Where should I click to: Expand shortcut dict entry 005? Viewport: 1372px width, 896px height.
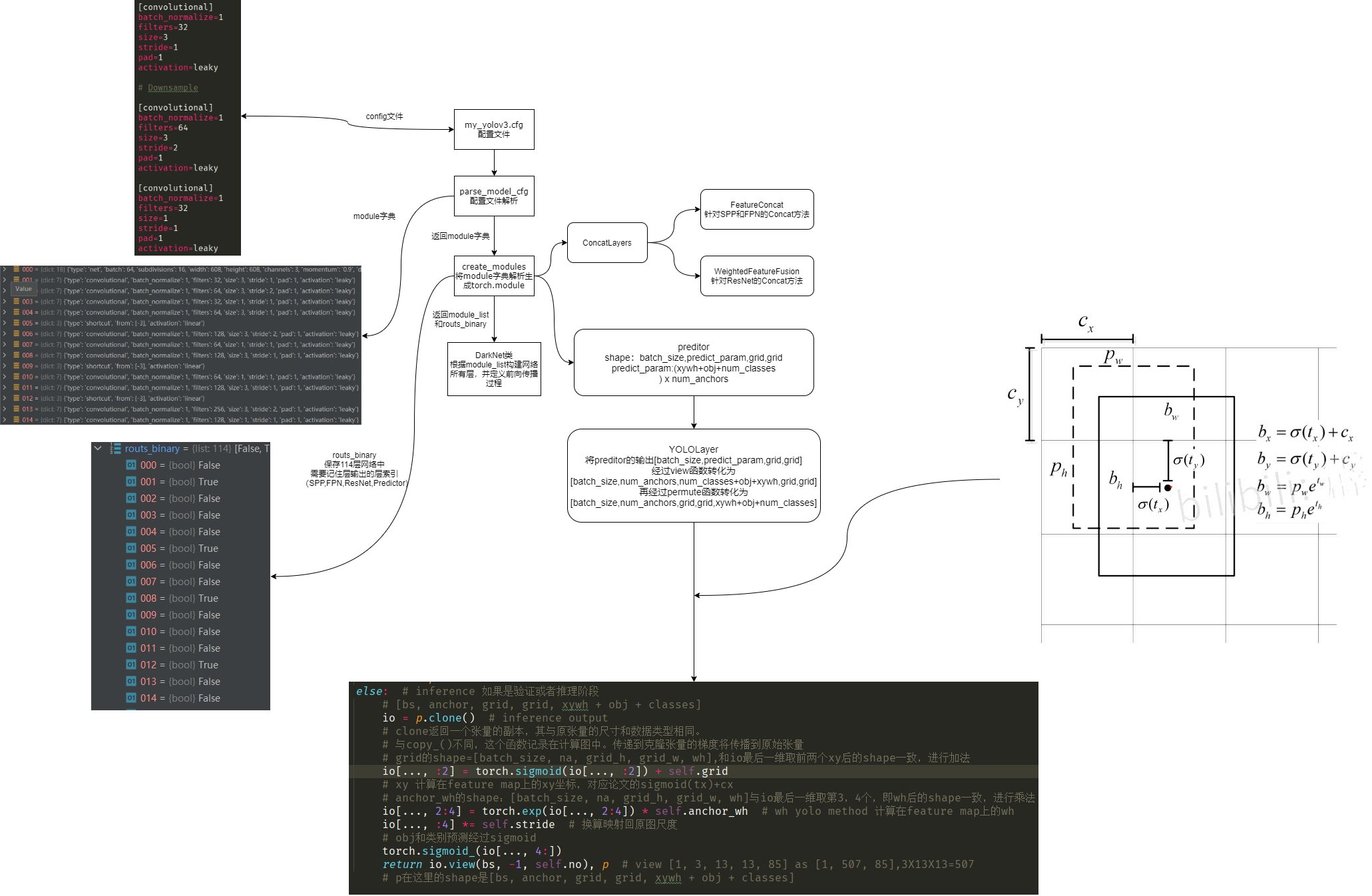[x=4, y=324]
